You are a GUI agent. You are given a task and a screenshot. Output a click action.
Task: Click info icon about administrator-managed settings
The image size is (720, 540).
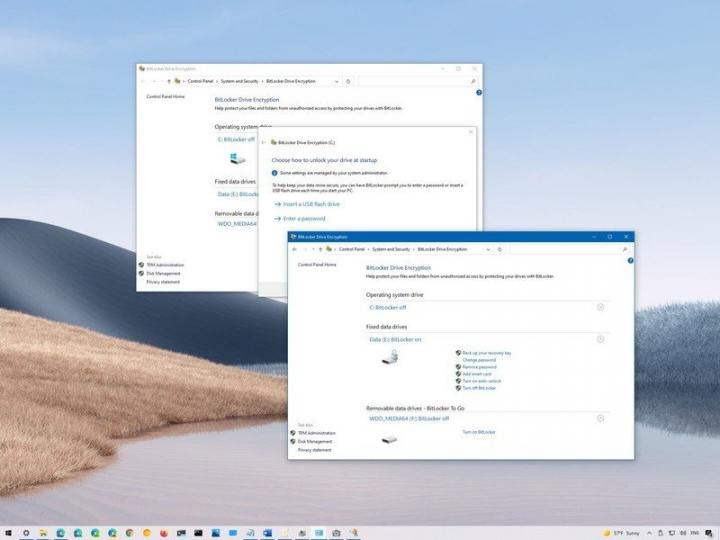tap(275, 173)
